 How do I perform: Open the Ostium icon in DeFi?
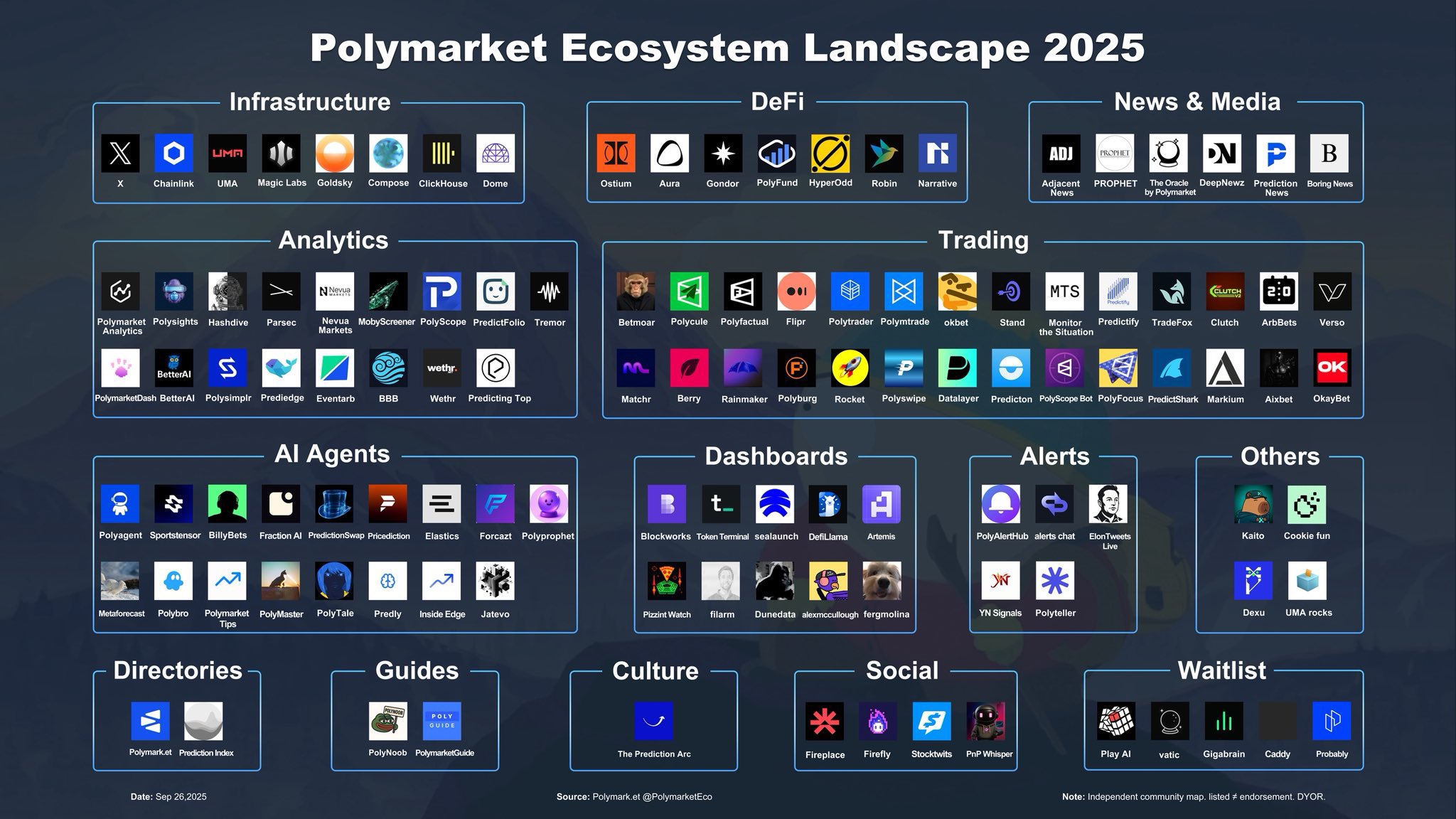click(616, 153)
